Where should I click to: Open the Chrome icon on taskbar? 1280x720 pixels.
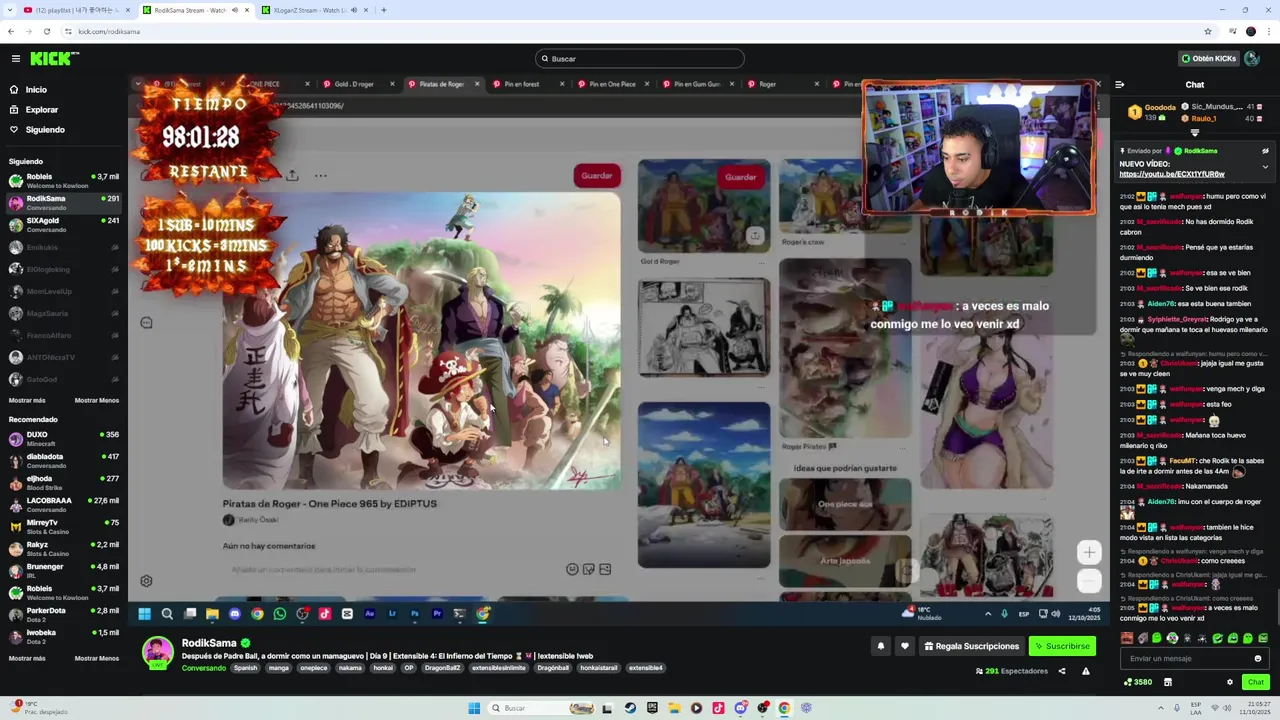click(784, 708)
